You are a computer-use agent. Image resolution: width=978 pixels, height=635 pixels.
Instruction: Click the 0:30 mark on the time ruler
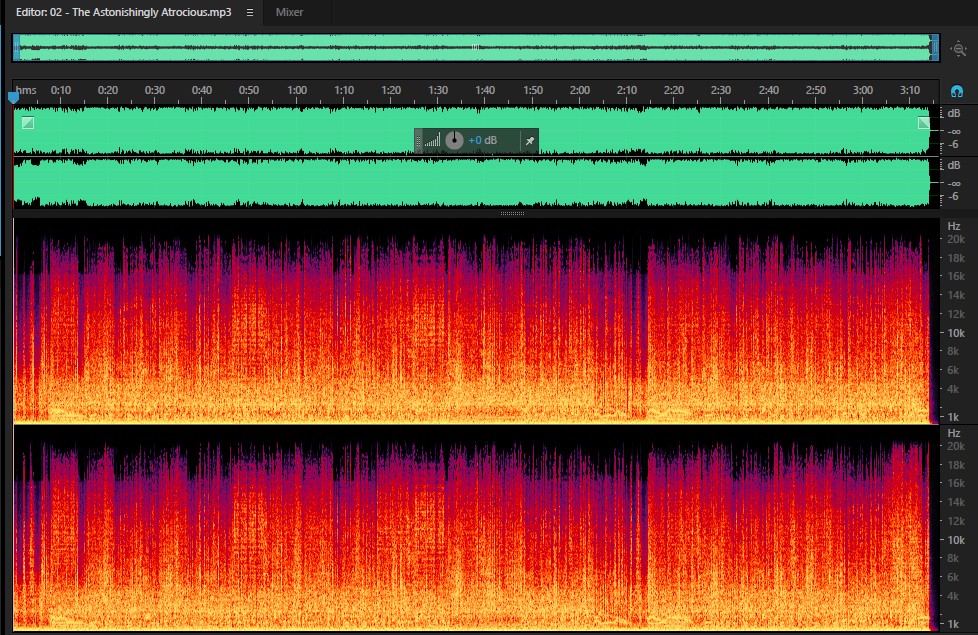click(155, 90)
